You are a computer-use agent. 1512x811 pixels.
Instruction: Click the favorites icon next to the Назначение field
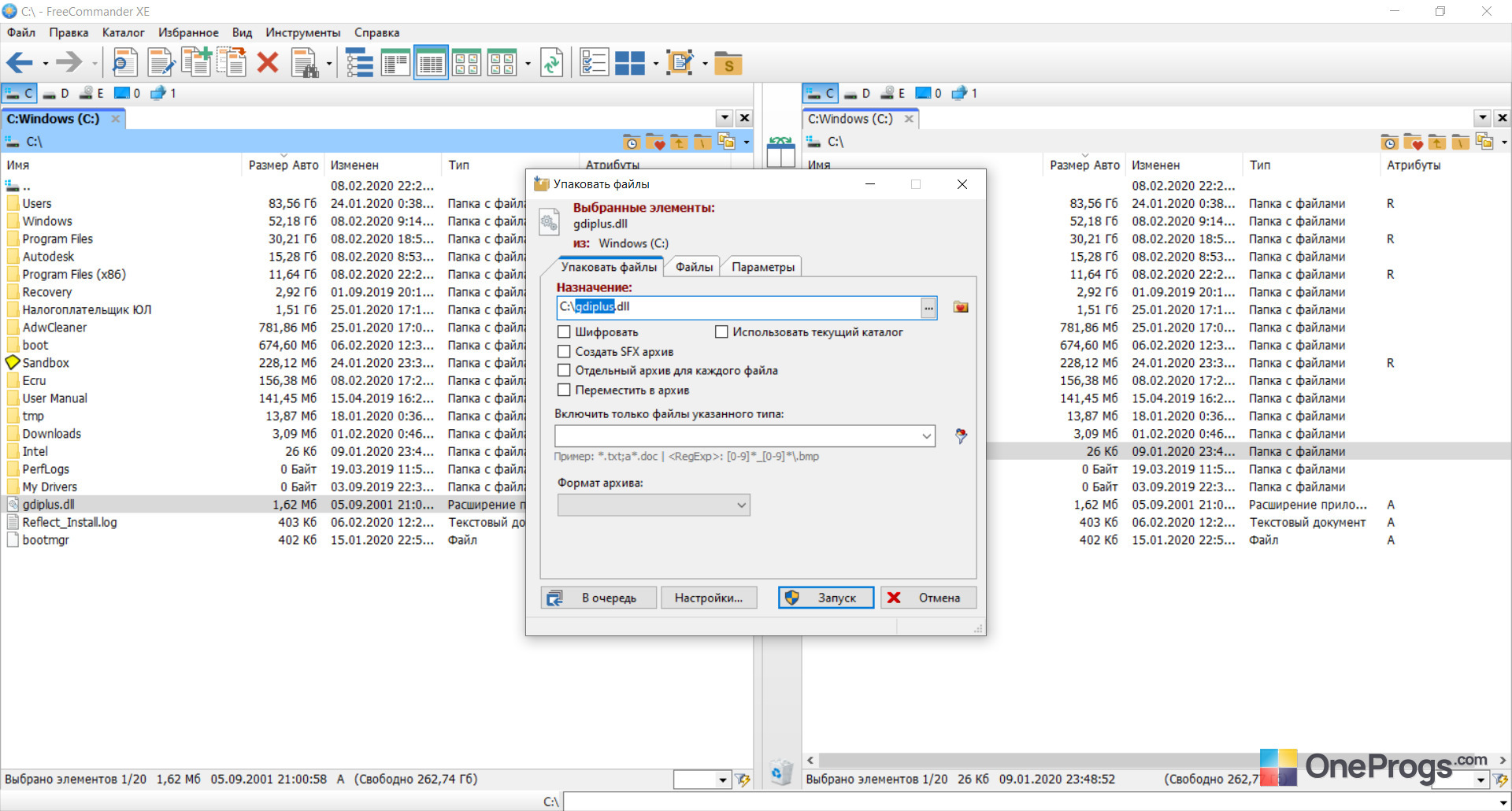(x=961, y=307)
